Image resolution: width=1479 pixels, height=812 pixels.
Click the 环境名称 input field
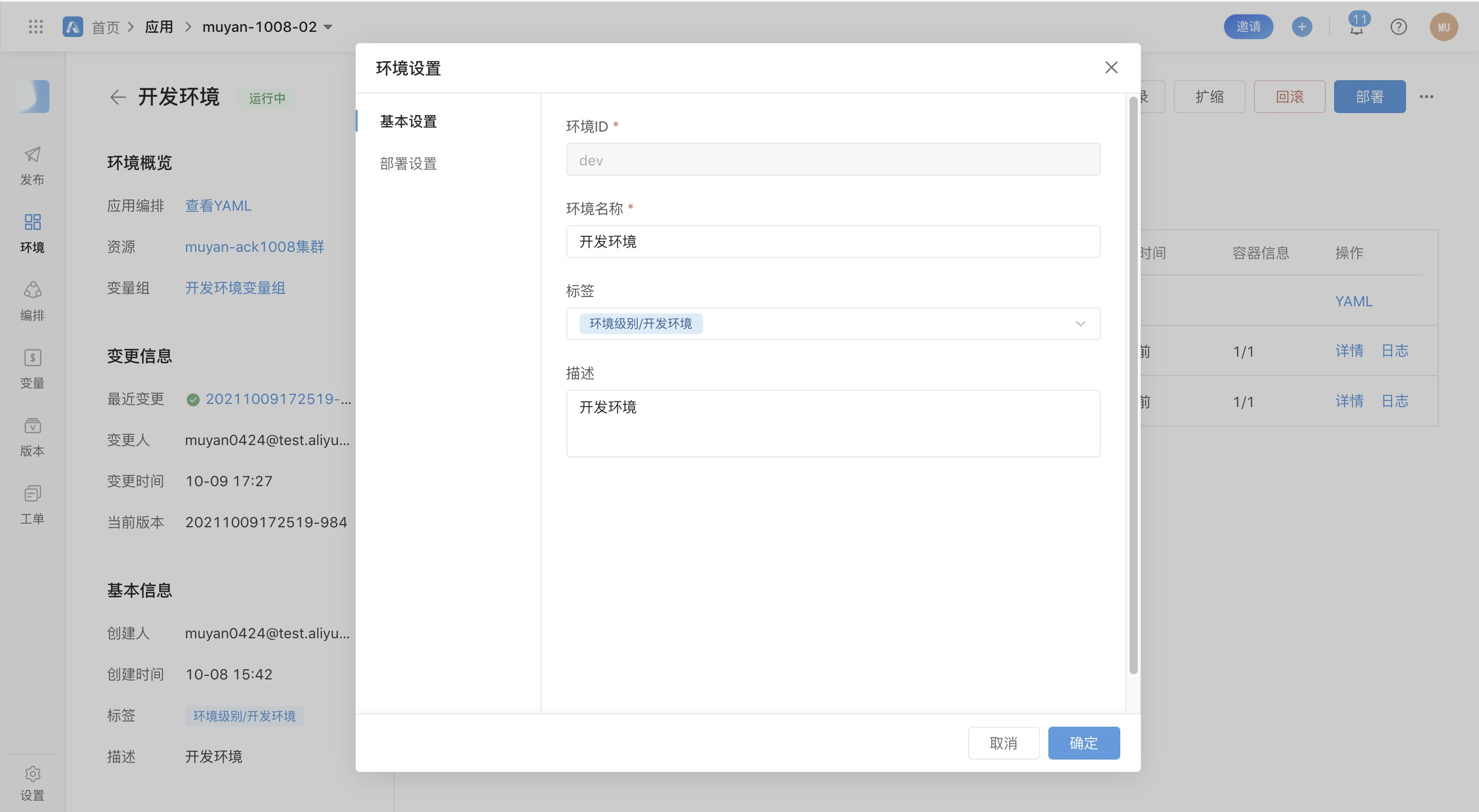833,241
